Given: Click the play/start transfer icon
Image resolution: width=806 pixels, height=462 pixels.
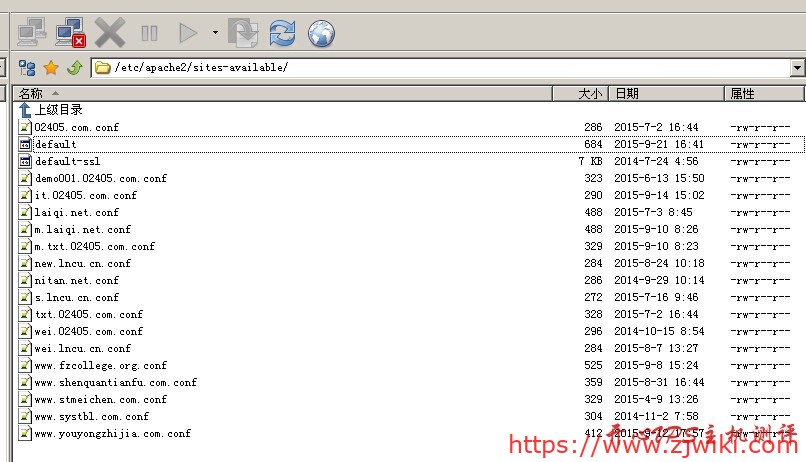Looking at the screenshot, I should click(x=187, y=33).
